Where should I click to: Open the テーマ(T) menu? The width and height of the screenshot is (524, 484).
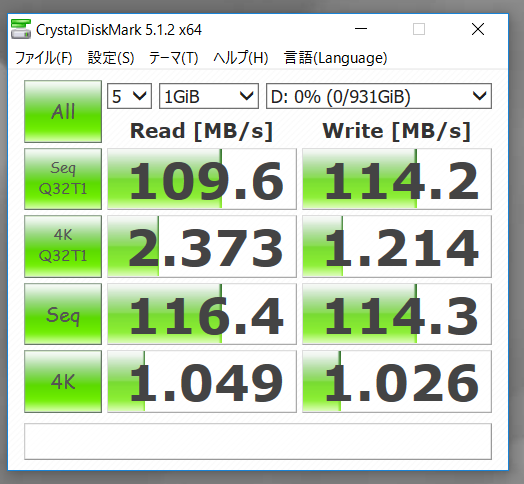pyautogui.click(x=173, y=58)
